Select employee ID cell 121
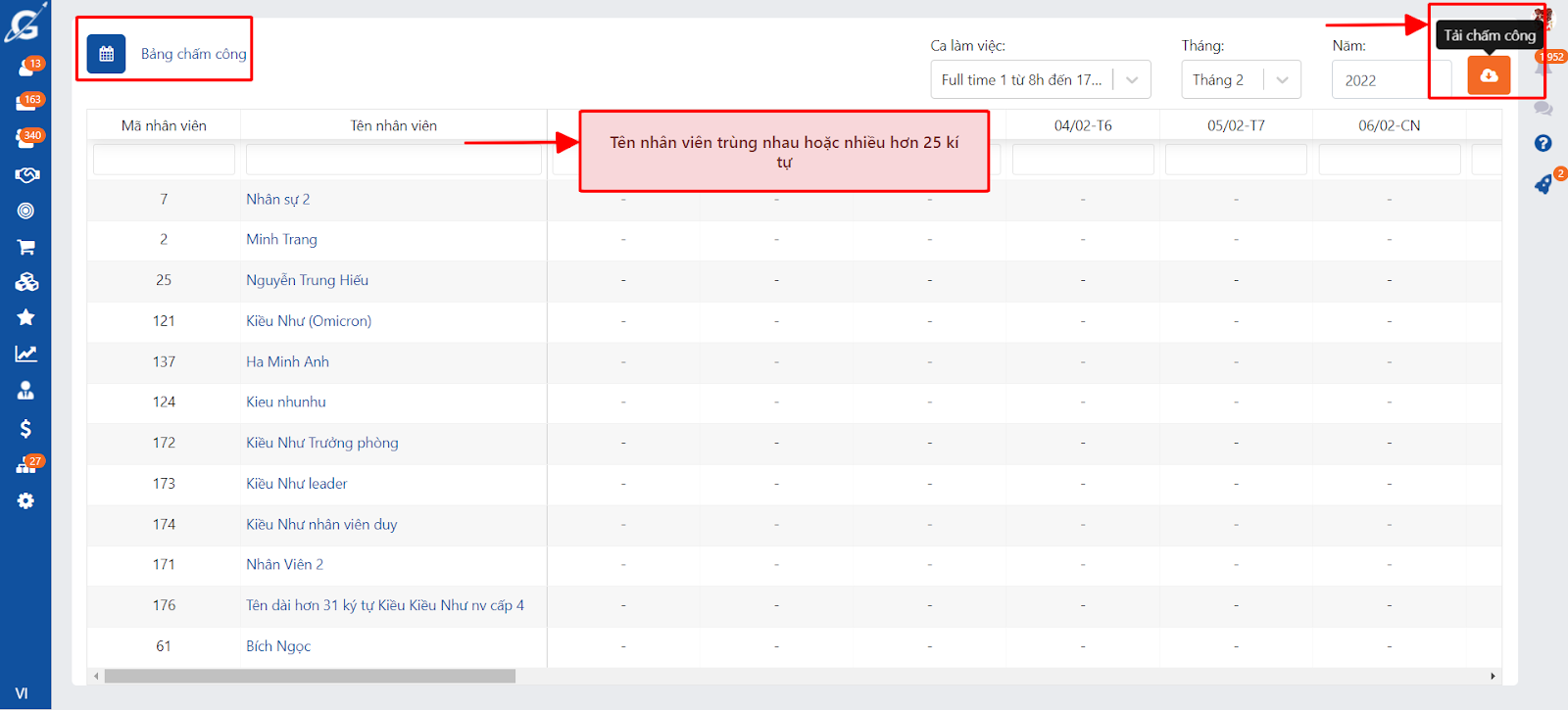The height and width of the screenshot is (710, 1568). coord(164,321)
